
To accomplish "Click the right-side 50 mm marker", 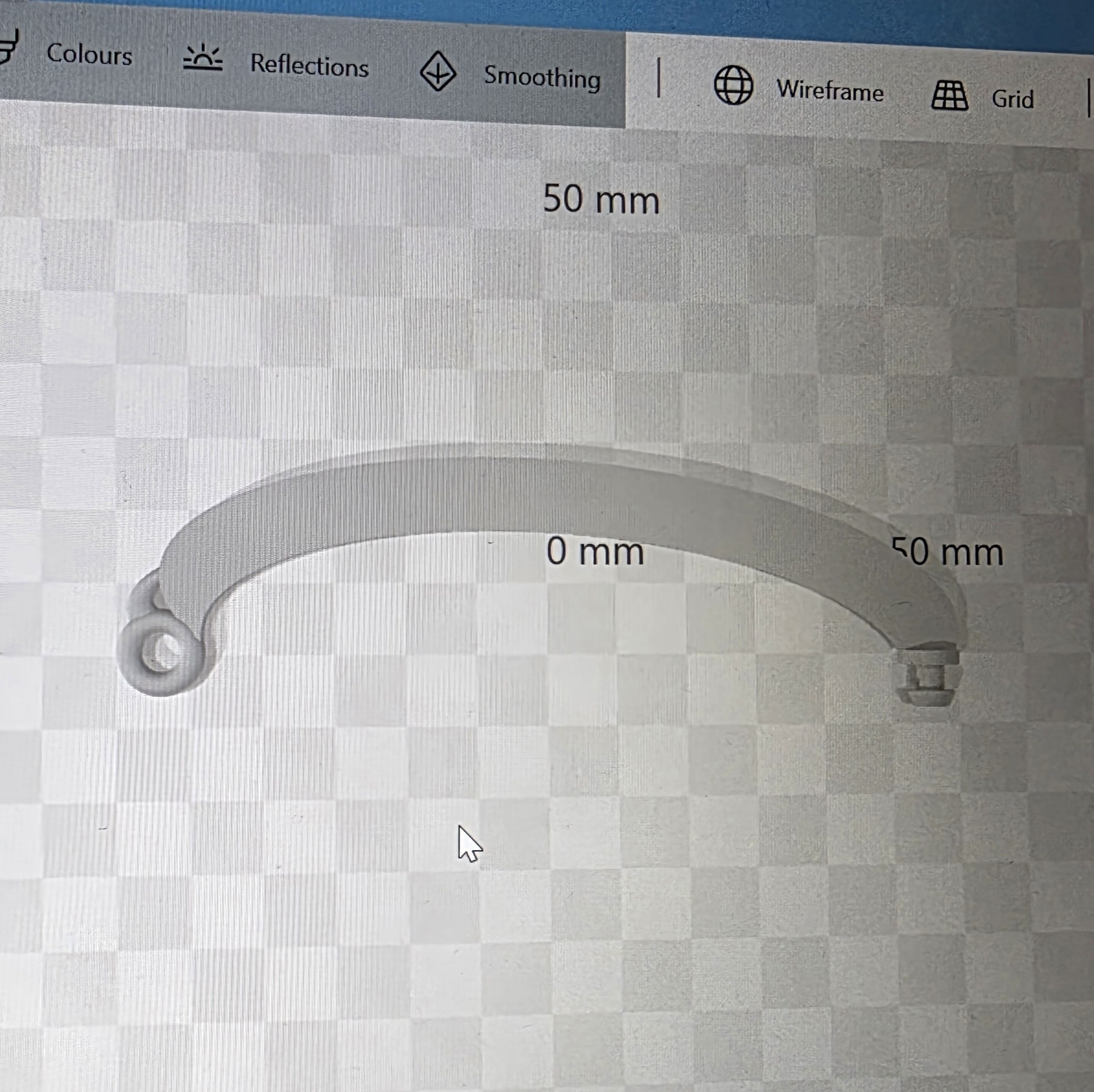I will click(x=947, y=552).
